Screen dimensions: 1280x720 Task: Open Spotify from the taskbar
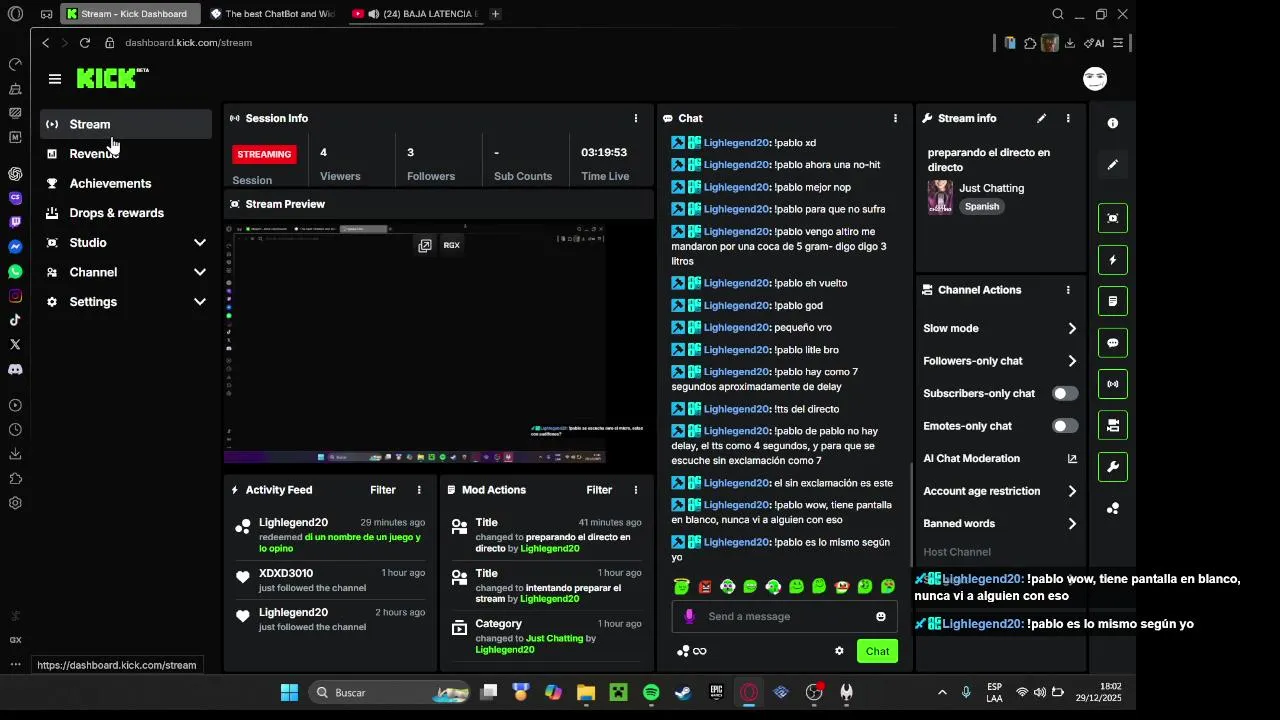point(651,692)
